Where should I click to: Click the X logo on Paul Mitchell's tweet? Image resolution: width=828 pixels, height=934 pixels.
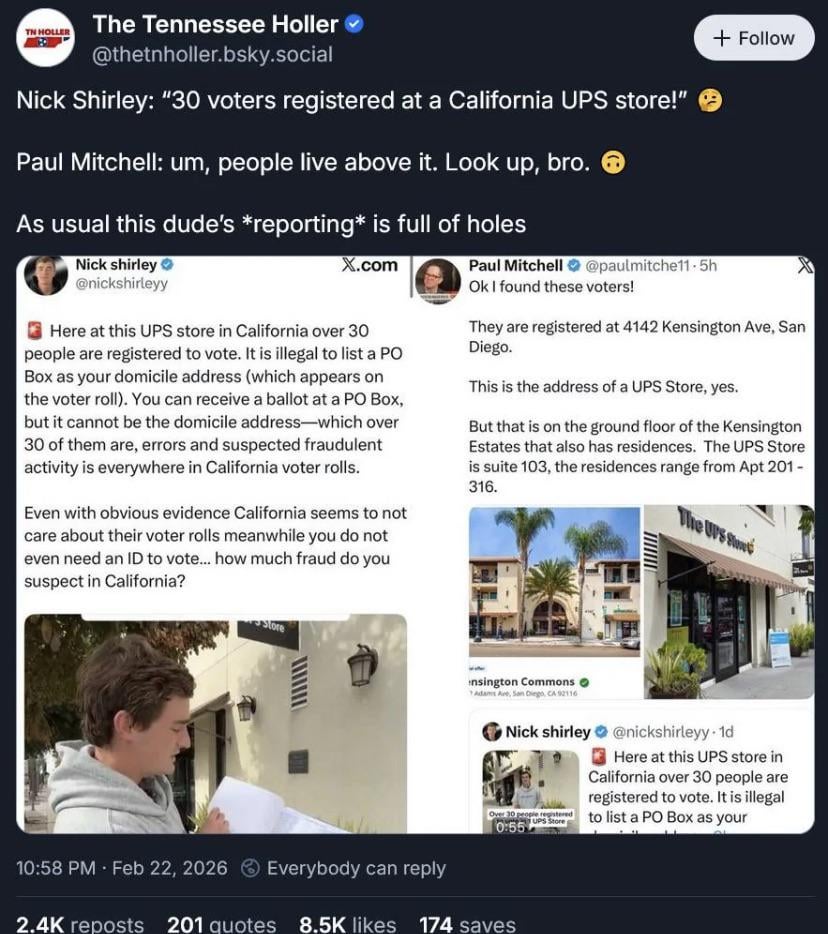point(804,266)
